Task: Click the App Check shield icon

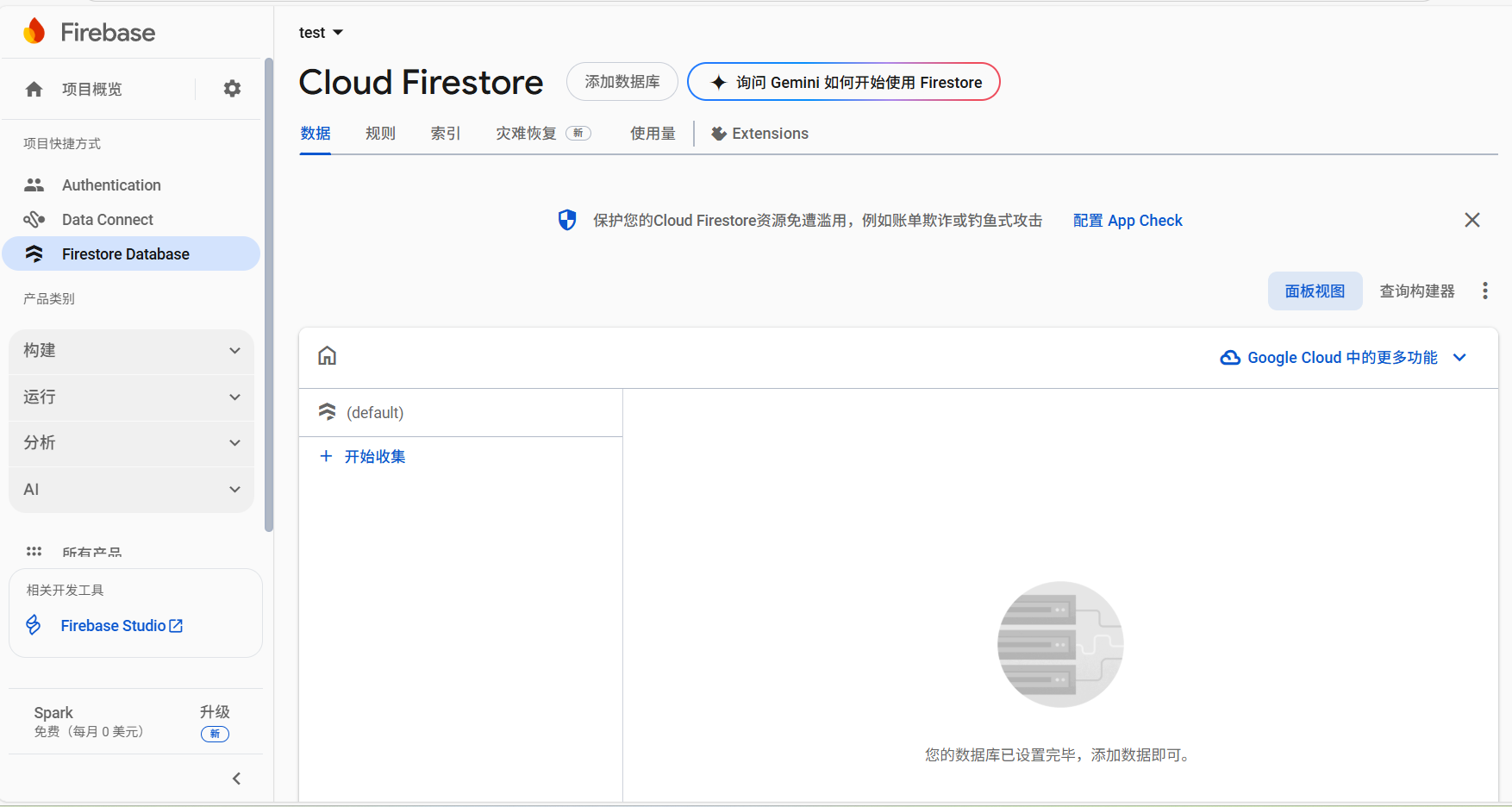Action: pyautogui.click(x=567, y=220)
